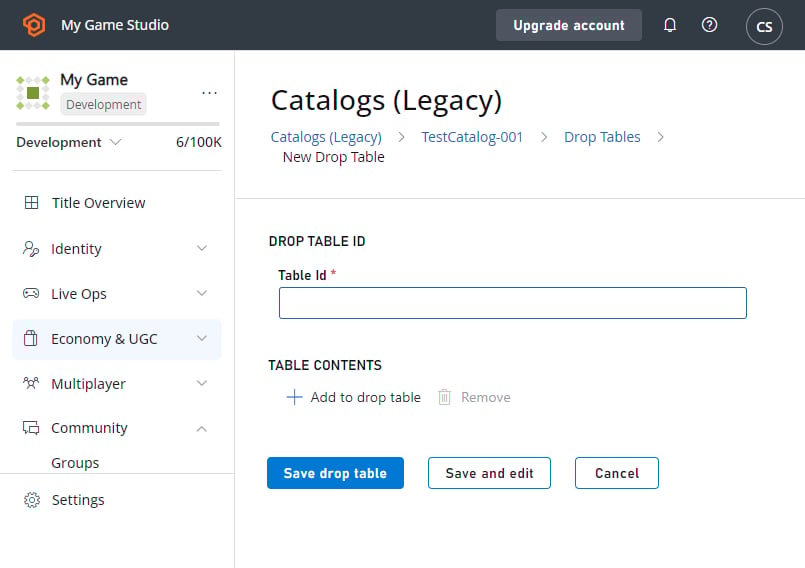Click the New Drop Table breadcrumb text
The image size is (805, 568).
[334, 157]
